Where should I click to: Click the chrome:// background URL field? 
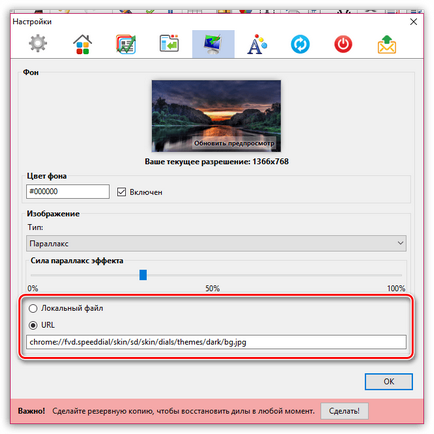(x=216, y=342)
